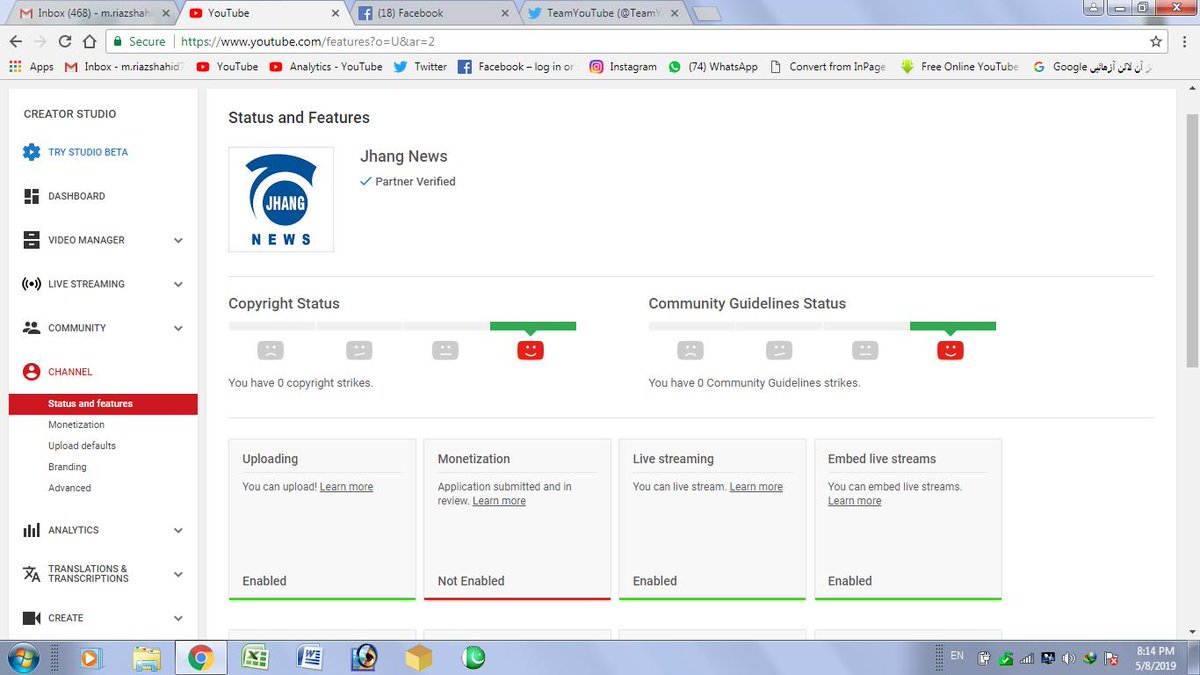Open the Dashboard link in the sidebar
1200x675 pixels.
click(76, 196)
